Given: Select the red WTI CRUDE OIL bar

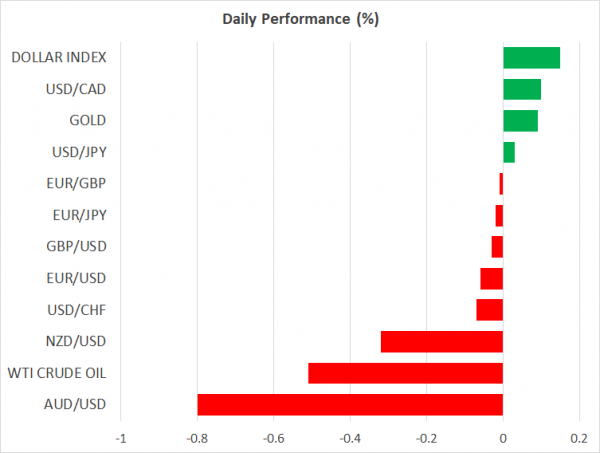Looking at the screenshot, I should pos(405,373).
